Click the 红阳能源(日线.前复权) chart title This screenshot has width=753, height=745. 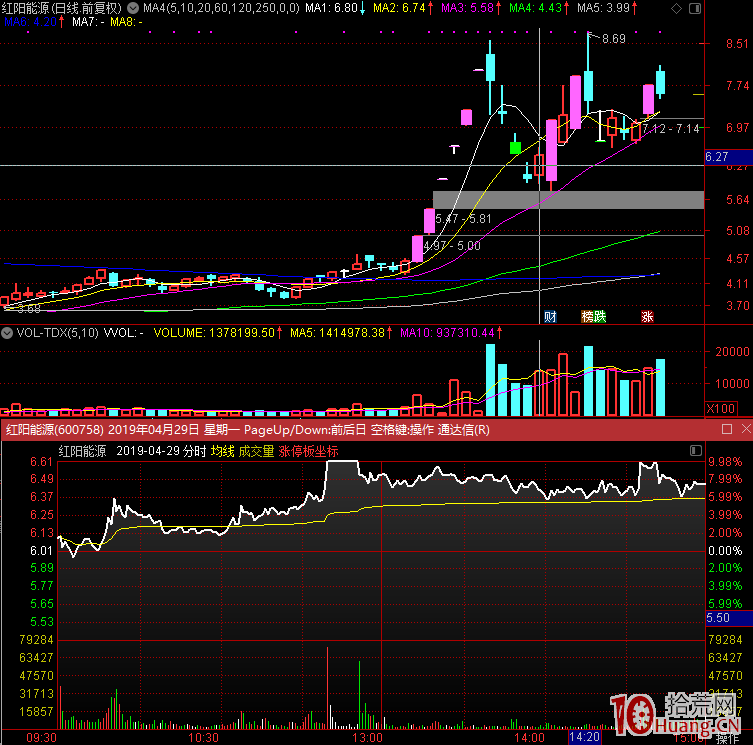[61, 8]
